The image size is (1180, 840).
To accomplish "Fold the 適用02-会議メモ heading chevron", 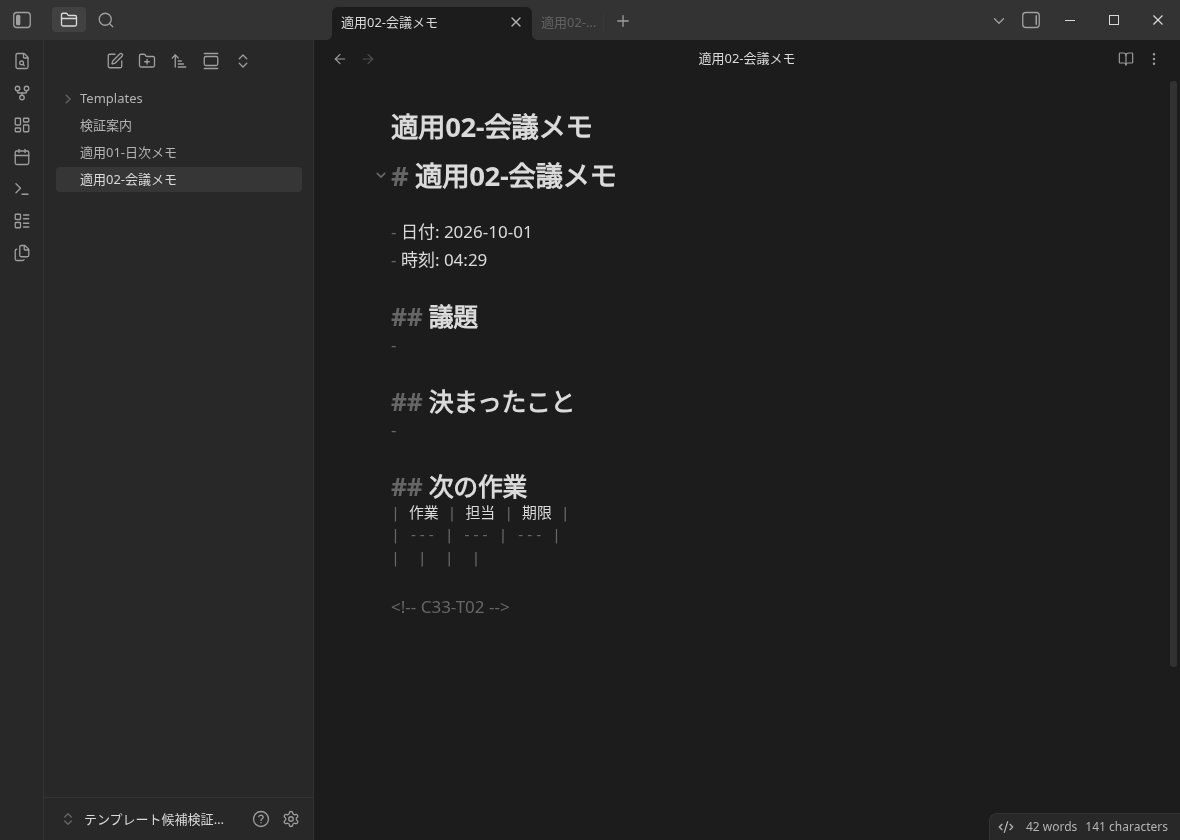I will point(380,176).
